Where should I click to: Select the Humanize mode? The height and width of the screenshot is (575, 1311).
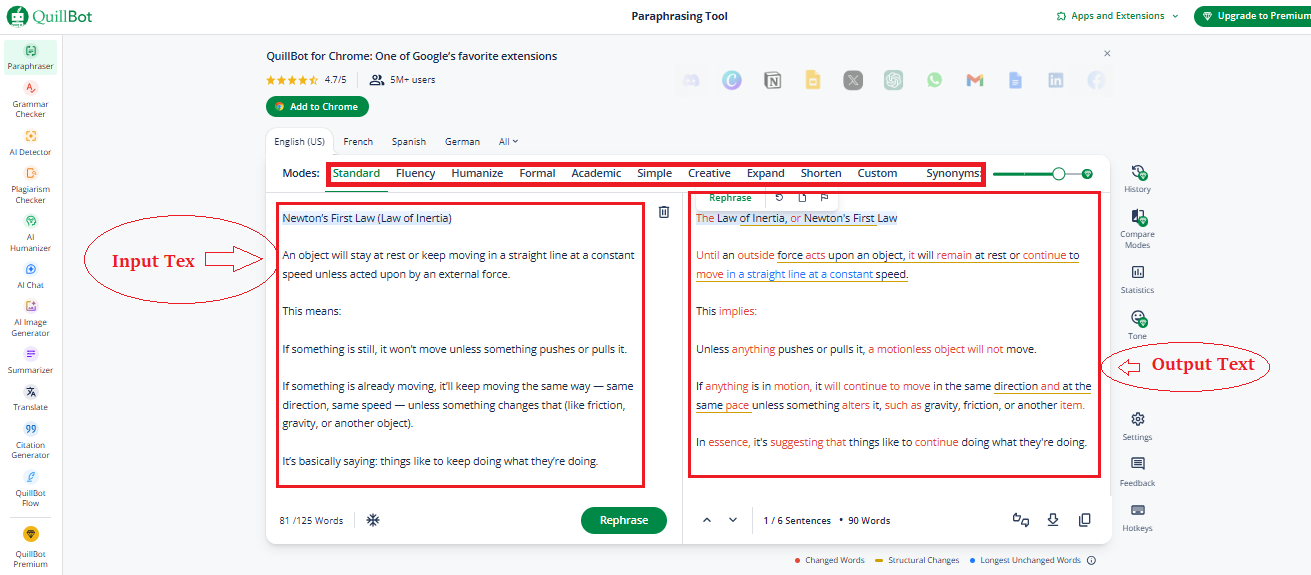(x=477, y=173)
